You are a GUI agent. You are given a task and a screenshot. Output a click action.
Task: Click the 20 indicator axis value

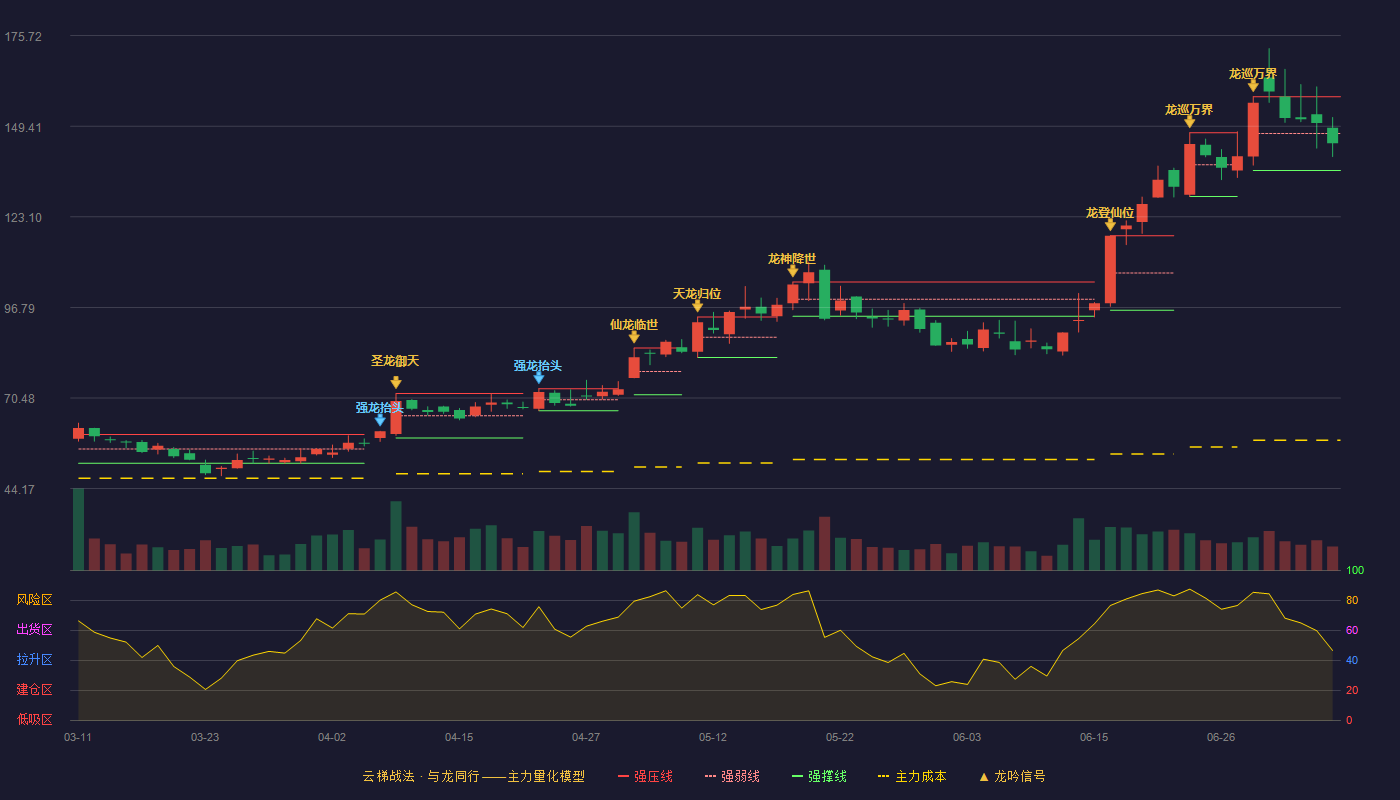(x=1351, y=691)
